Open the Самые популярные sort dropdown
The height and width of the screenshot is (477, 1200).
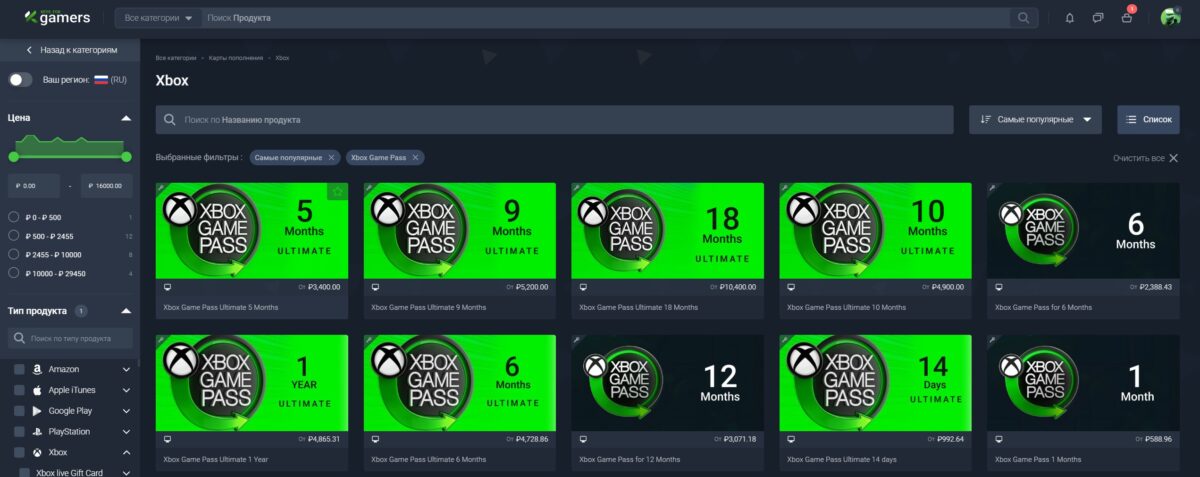pos(1035,119)
